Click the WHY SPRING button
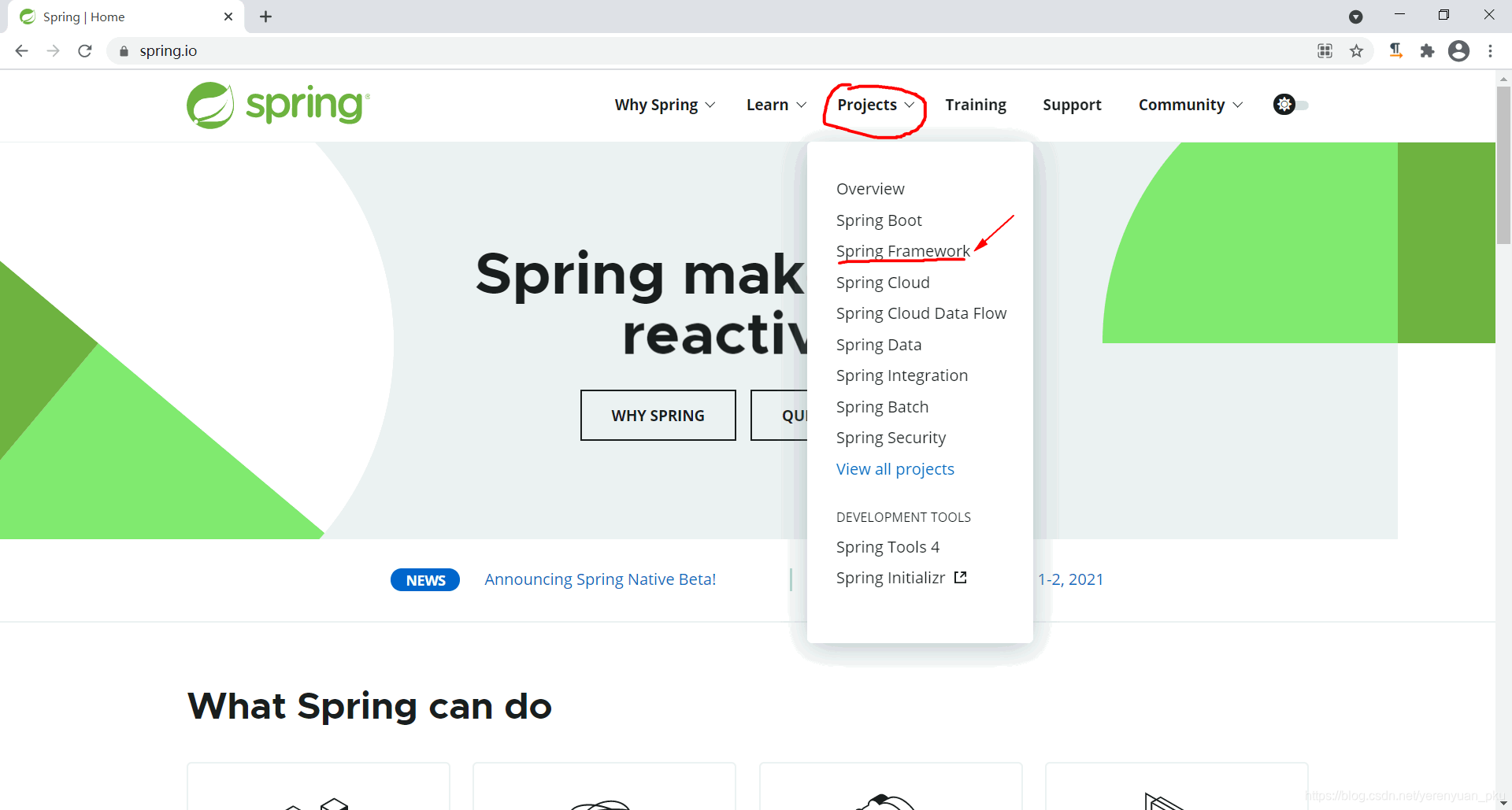The image size is (1512, 810). [x=658, y=415]
